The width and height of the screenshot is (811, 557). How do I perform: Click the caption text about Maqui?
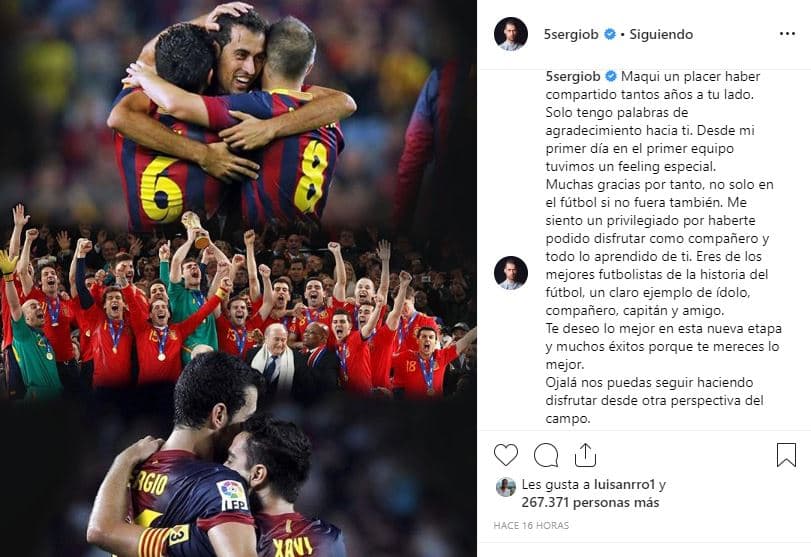(663, 247)
